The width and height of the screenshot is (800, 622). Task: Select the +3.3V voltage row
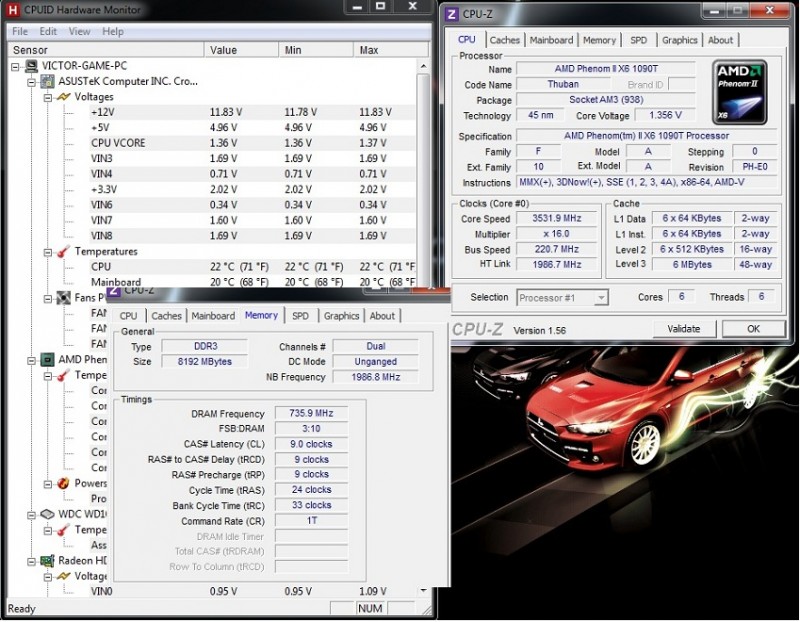tap(253, 189)
